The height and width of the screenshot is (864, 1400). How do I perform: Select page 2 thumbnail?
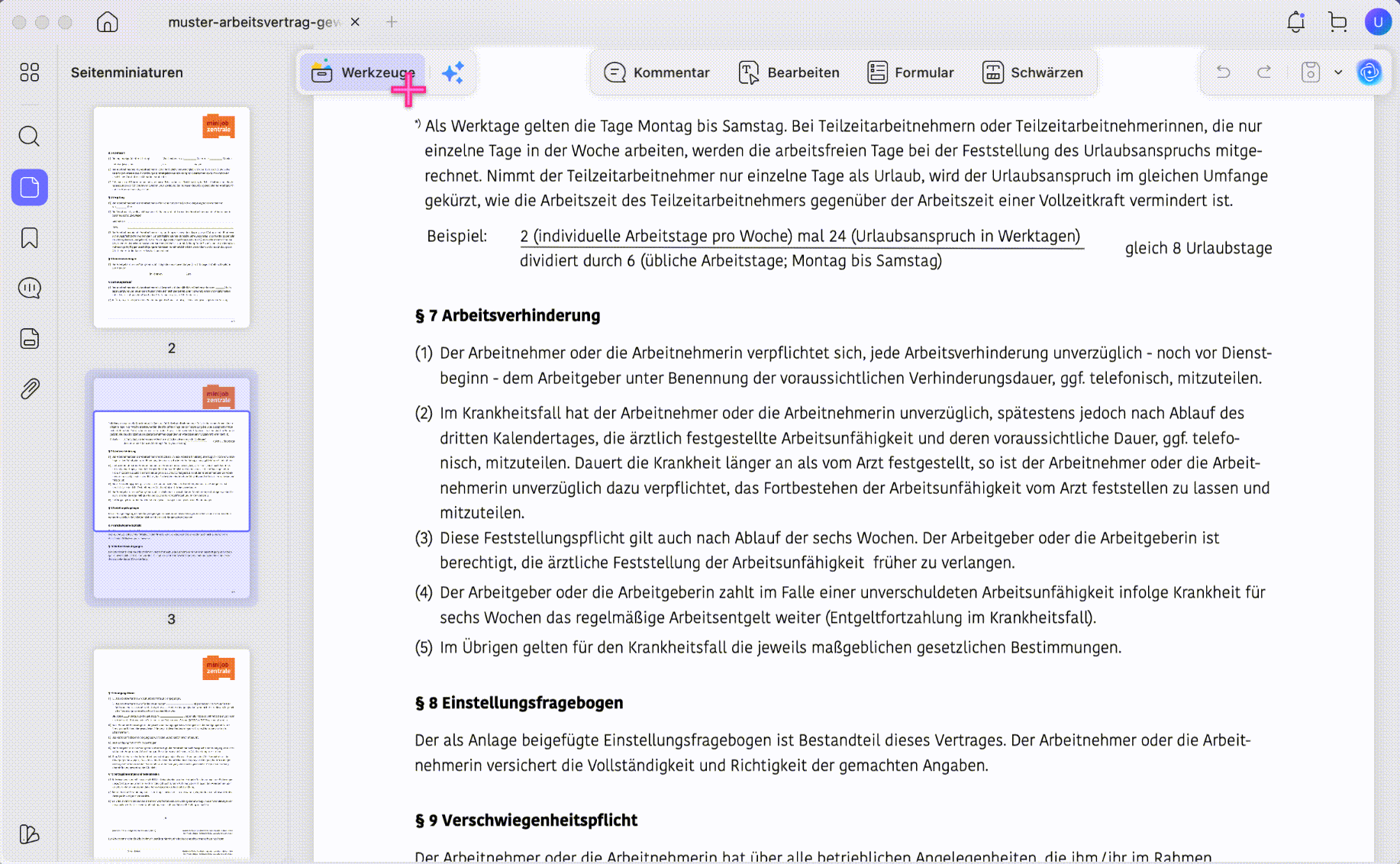pyautogui.click(x=172, y=218)
